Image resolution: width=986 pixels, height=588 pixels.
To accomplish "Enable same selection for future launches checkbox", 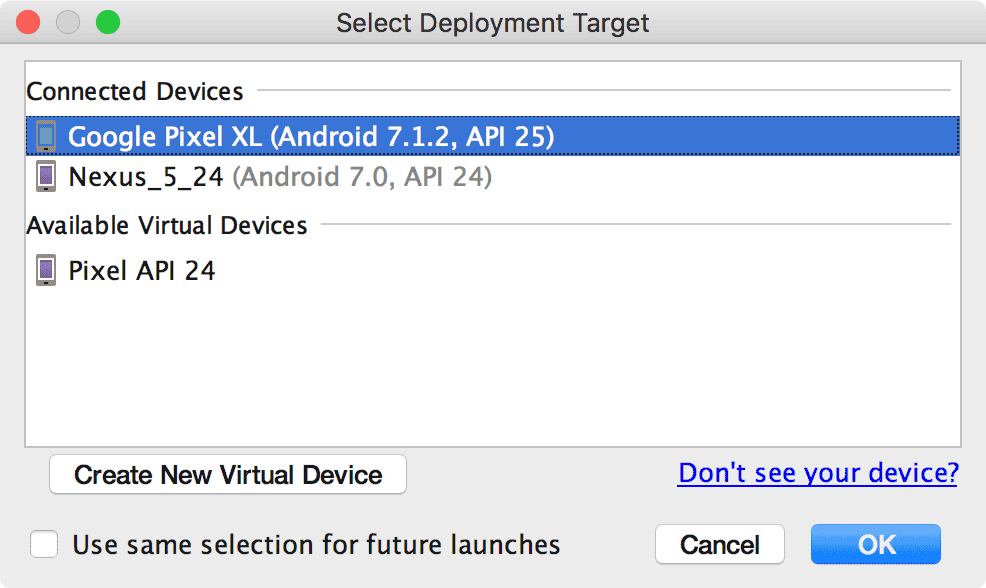I will click(x=44, y=545).
